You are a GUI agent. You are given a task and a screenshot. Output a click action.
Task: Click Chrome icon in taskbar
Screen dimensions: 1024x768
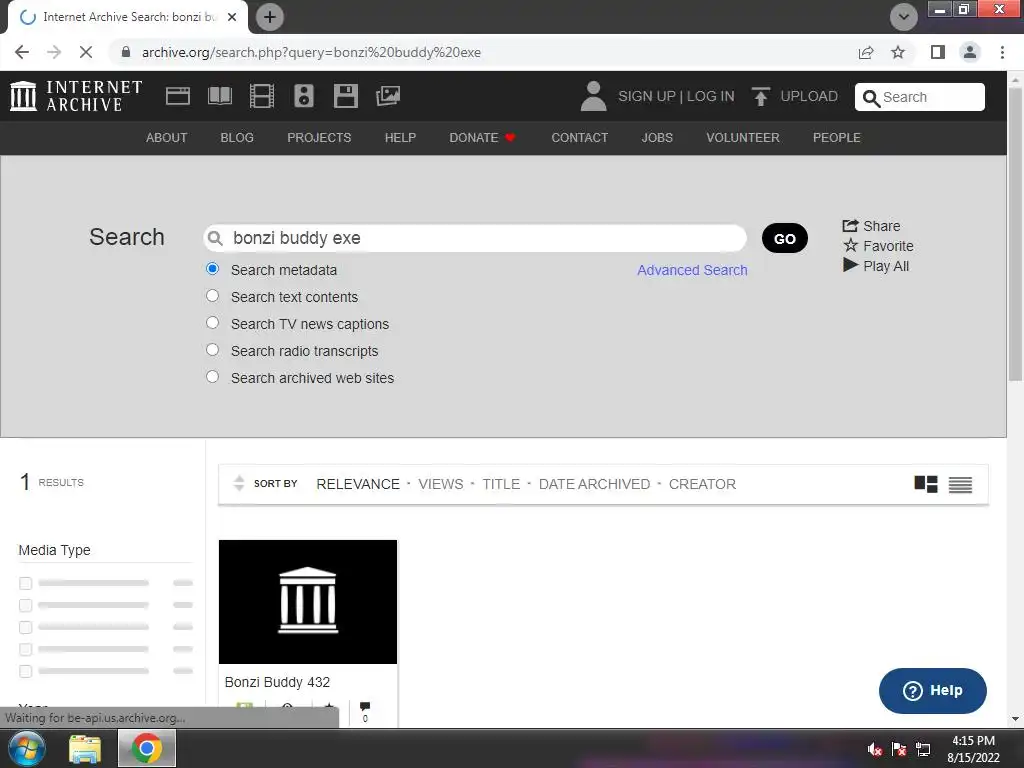pyautogui.click(x=146, y=748)
